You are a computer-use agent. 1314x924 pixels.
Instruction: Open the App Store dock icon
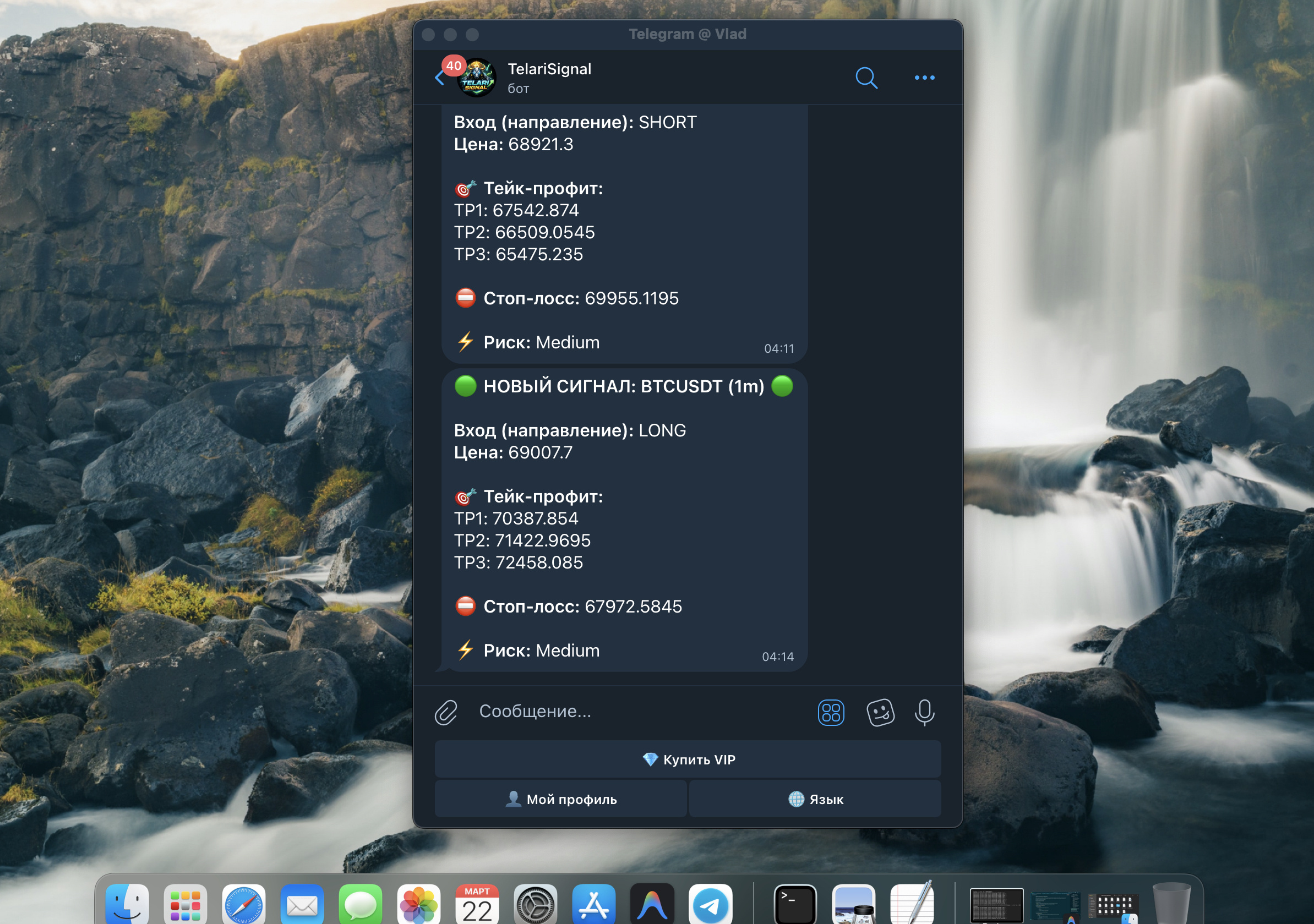click(593, 904)
